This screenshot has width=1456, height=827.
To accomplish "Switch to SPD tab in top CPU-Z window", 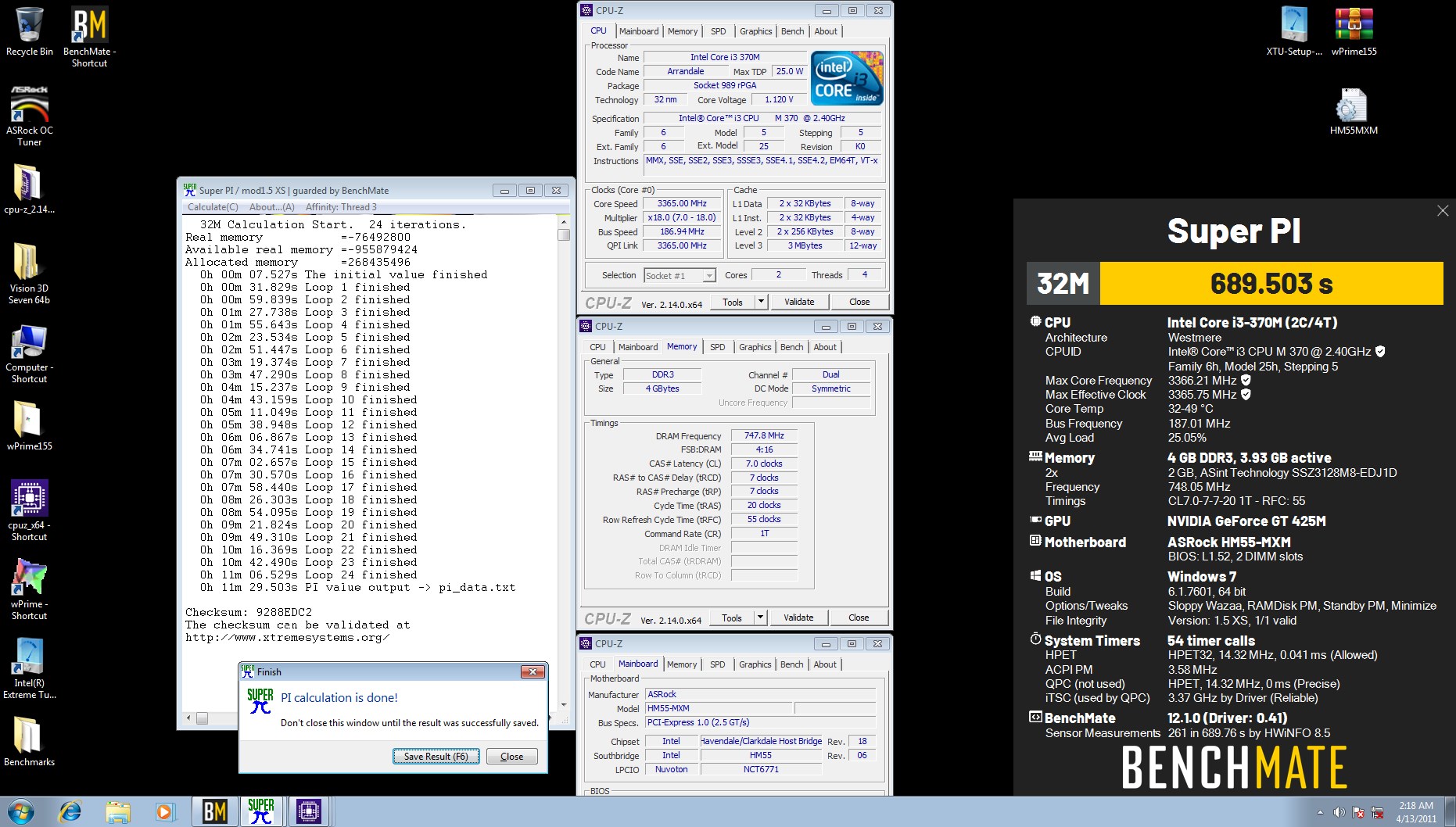I will point(718,31).
